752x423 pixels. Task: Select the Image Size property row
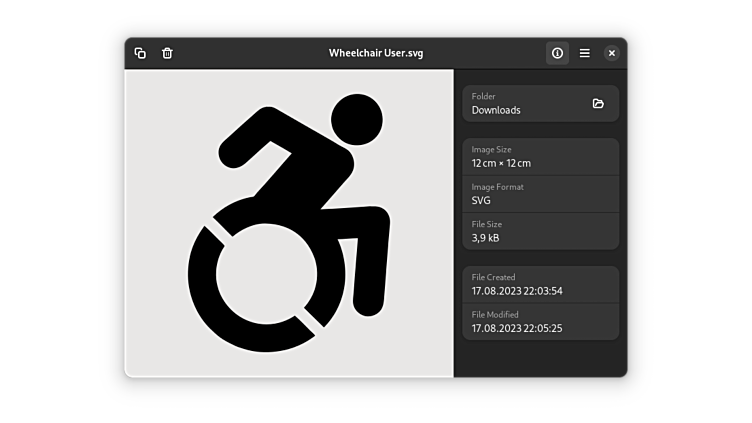click(540, 157)
